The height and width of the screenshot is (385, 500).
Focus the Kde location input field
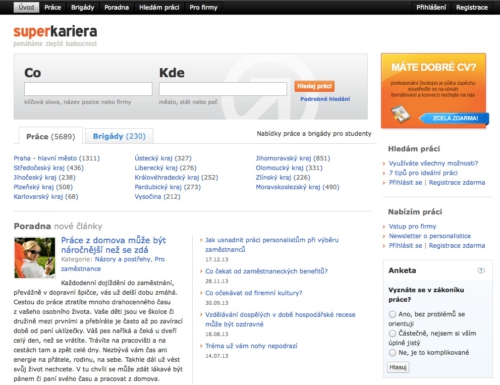223,89
